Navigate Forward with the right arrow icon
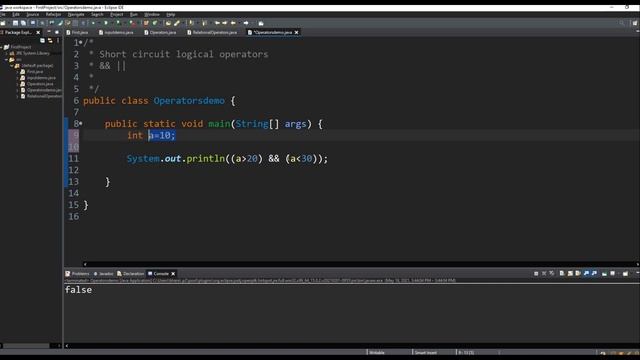The height and width of the screenshot is (360, 640). [x=246, y=23]
